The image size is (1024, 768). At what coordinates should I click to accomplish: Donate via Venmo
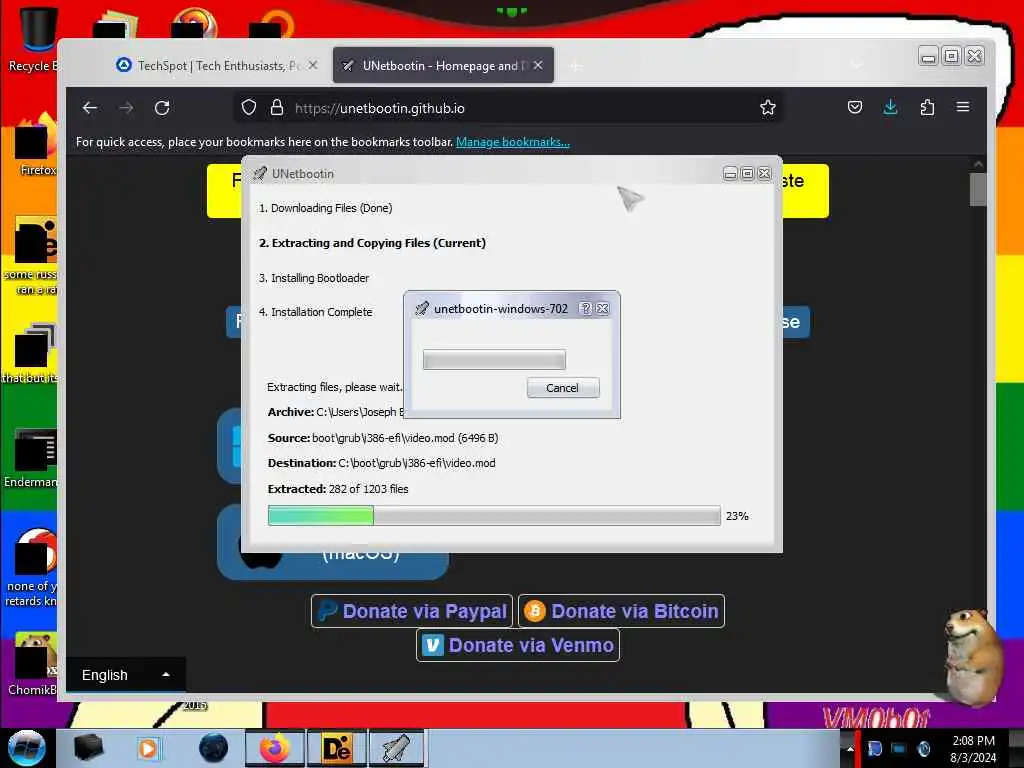pos(518,645)
